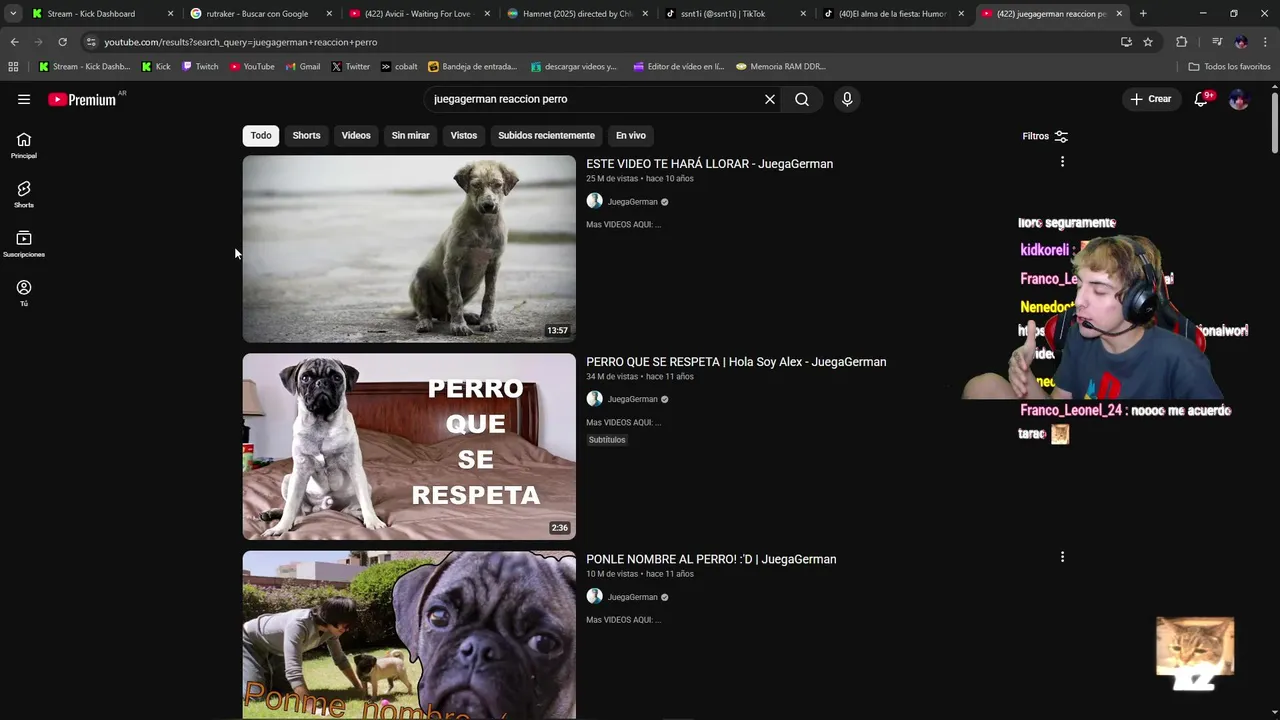The width and height of the screenshot is (1280, 720).
Task: Click the Subtítulos badge on second video
Action: [x=607, y=440]
